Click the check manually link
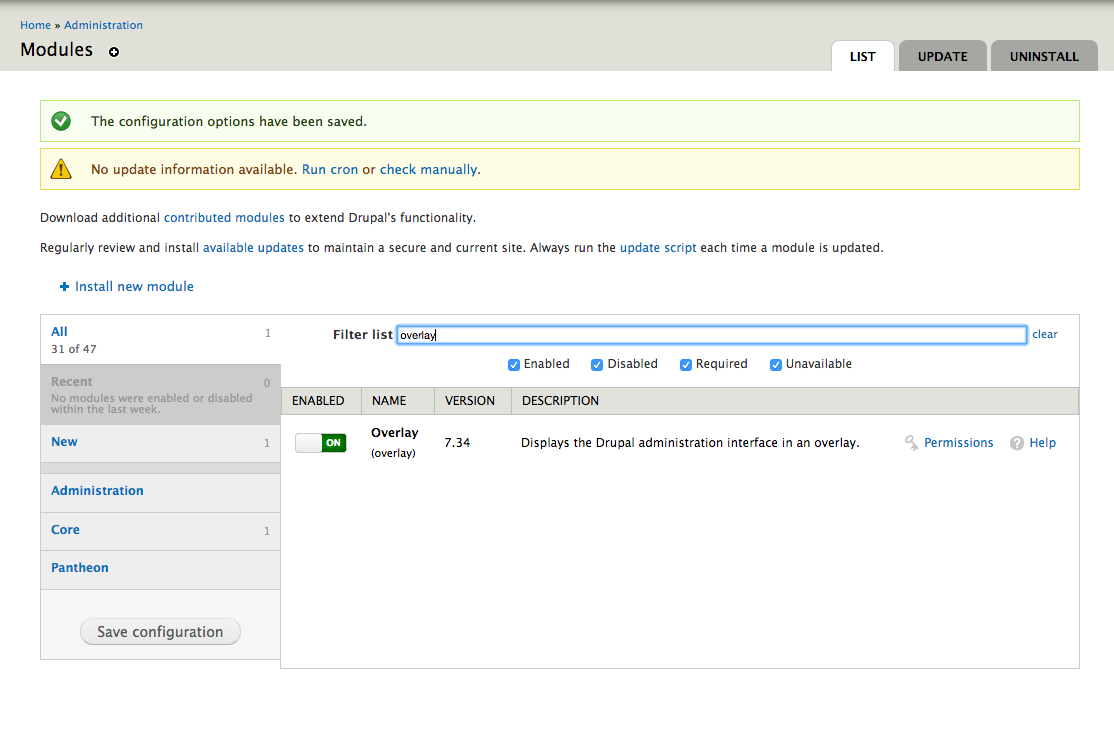 [428, 169]
